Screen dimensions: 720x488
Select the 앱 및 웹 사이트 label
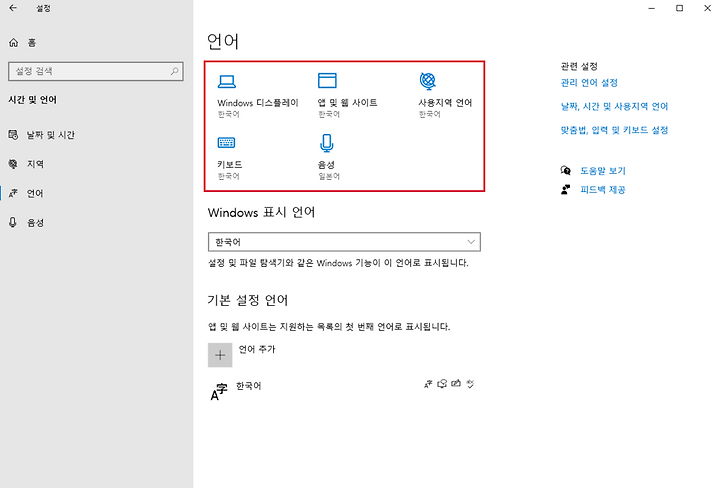click(348, 103)
